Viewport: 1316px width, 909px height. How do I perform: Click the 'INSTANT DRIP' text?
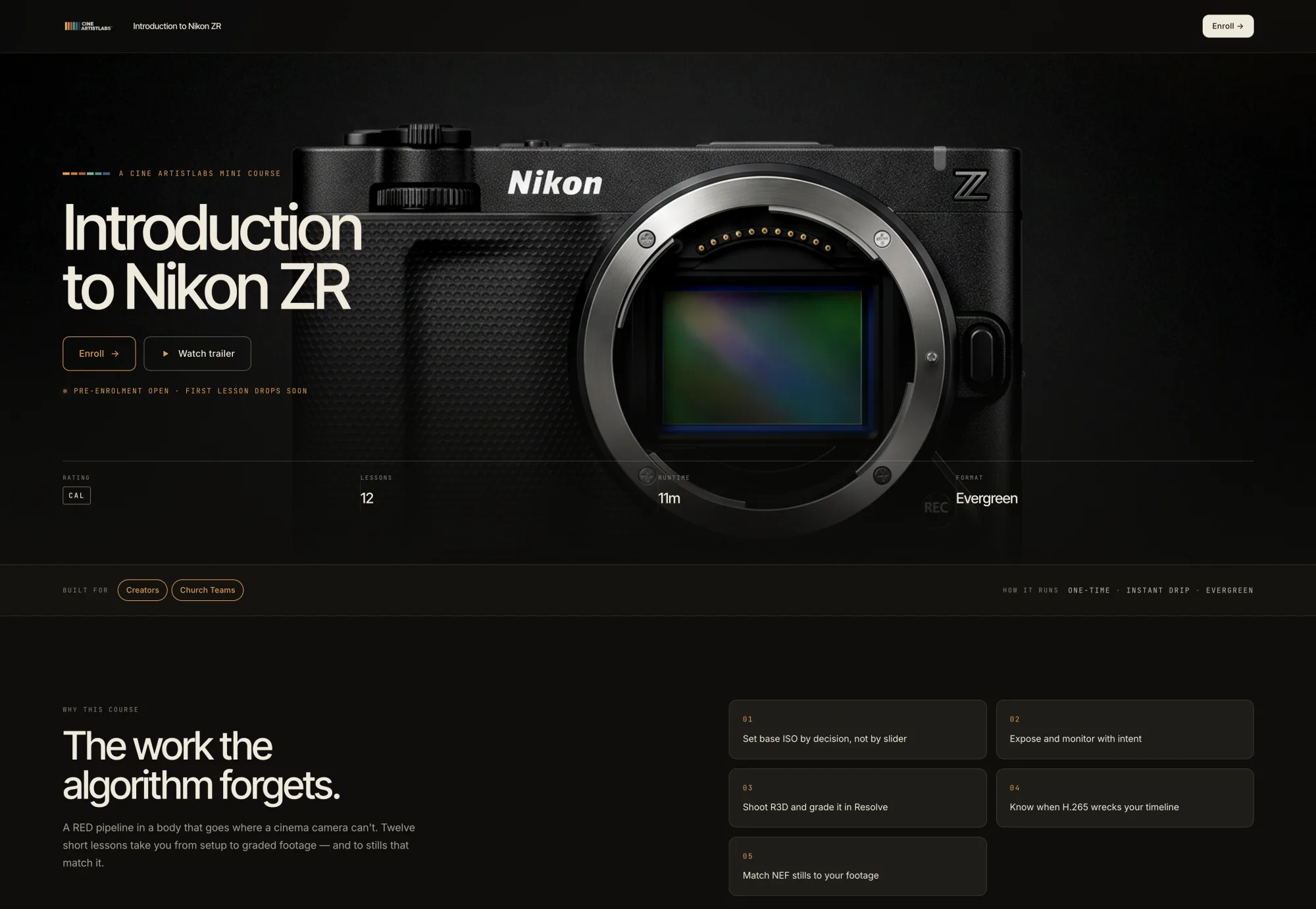[1158, 590]
